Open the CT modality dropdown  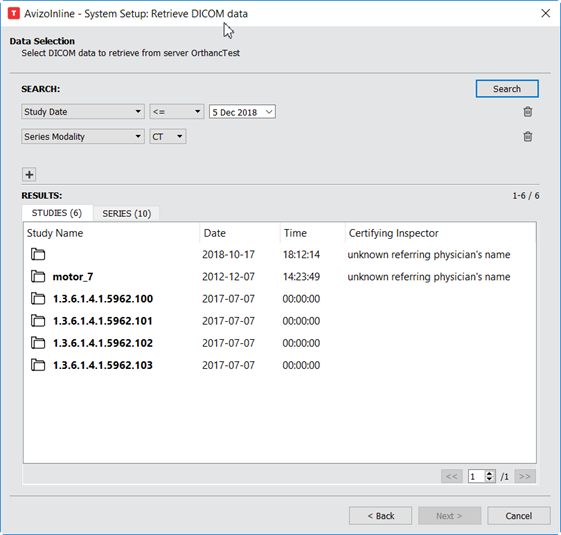(168, 136)
